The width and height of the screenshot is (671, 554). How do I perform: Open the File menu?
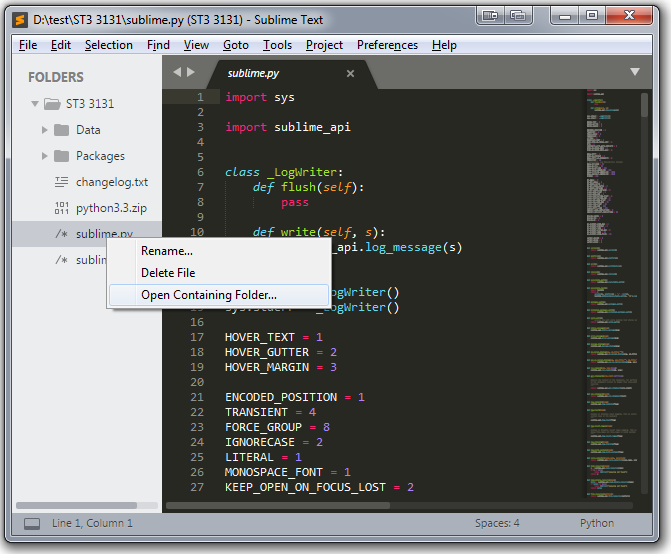point(28,45)
